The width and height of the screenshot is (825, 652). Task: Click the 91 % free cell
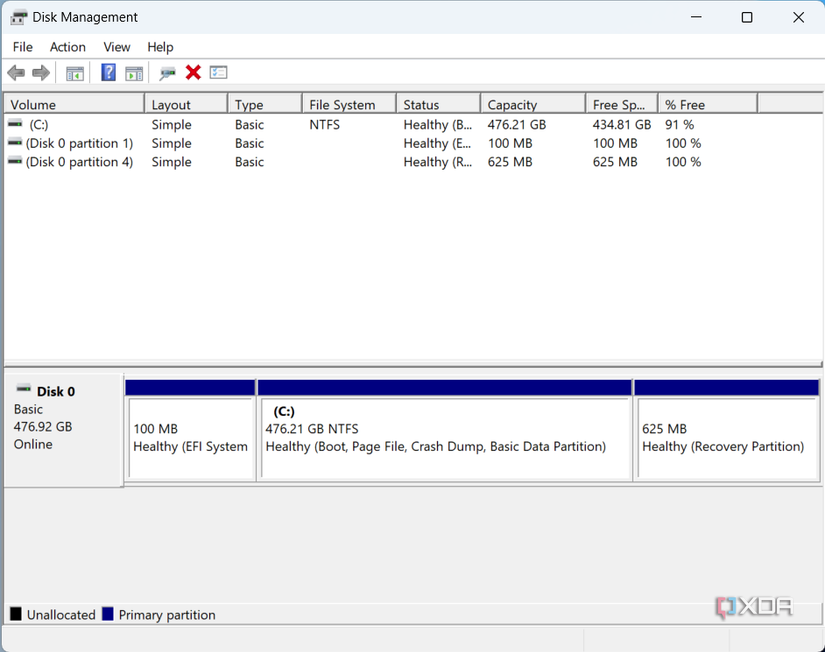pos(679,125)
